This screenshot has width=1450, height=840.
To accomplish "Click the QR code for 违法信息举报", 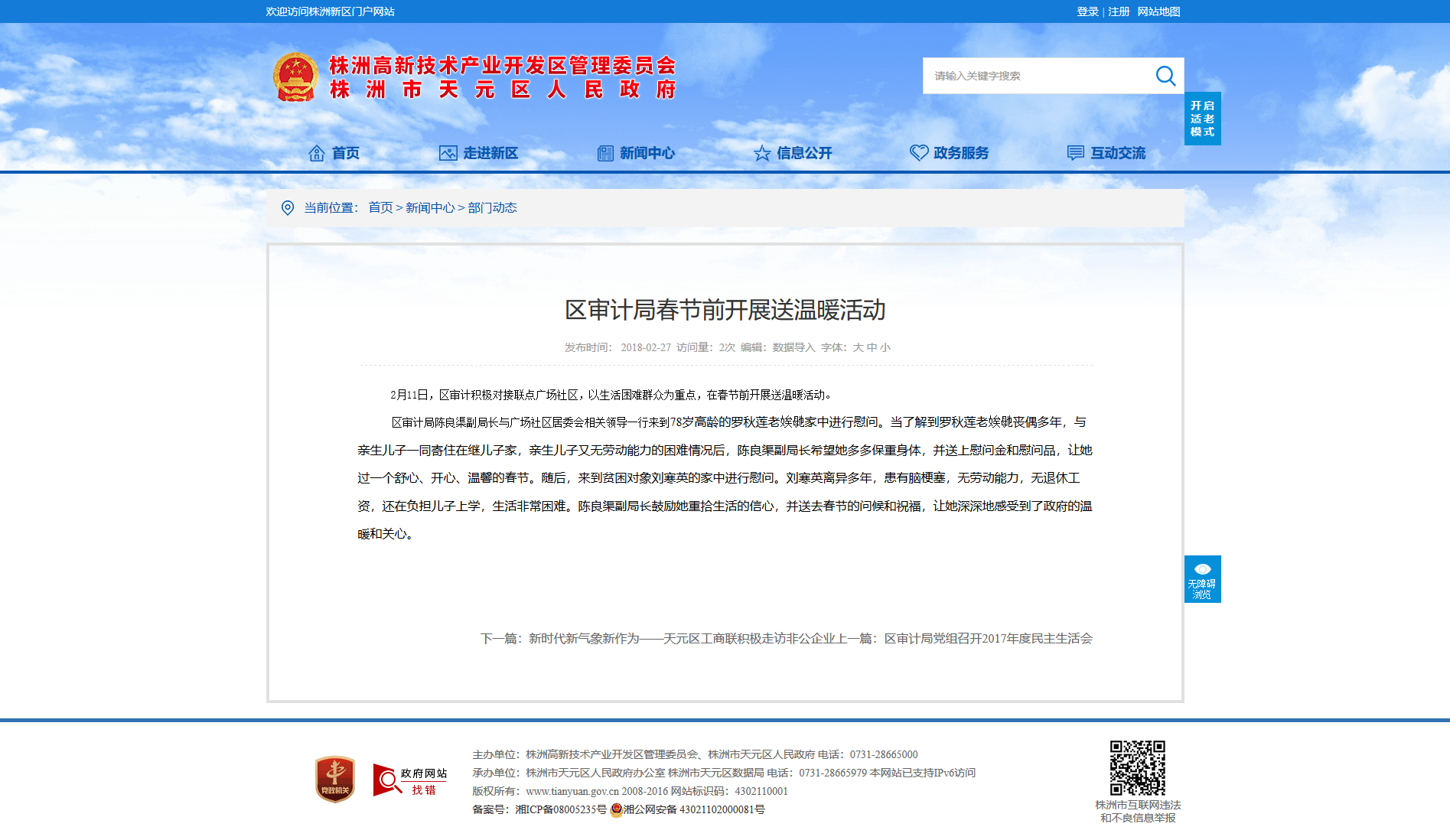I will coord(1138,767).
